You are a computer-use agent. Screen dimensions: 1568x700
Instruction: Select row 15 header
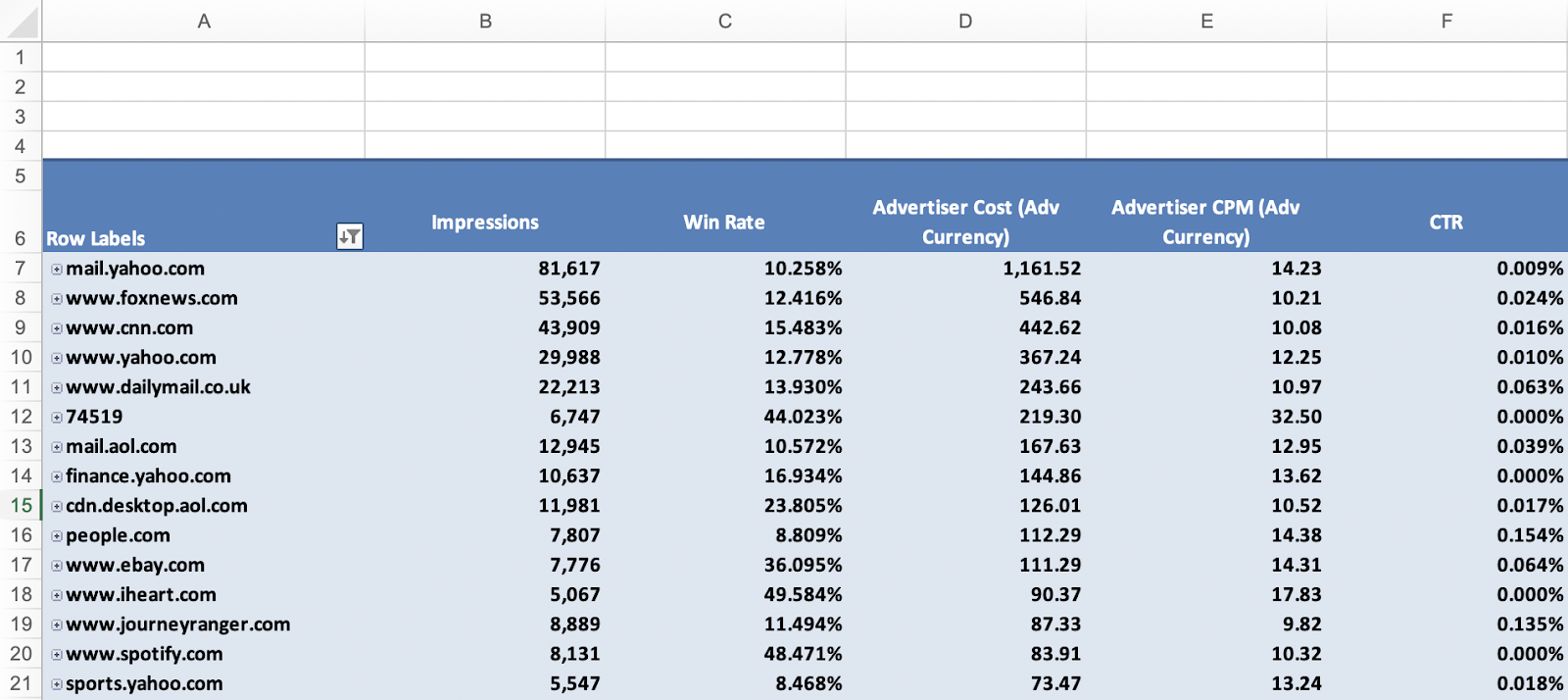click(x=20, y=505)
